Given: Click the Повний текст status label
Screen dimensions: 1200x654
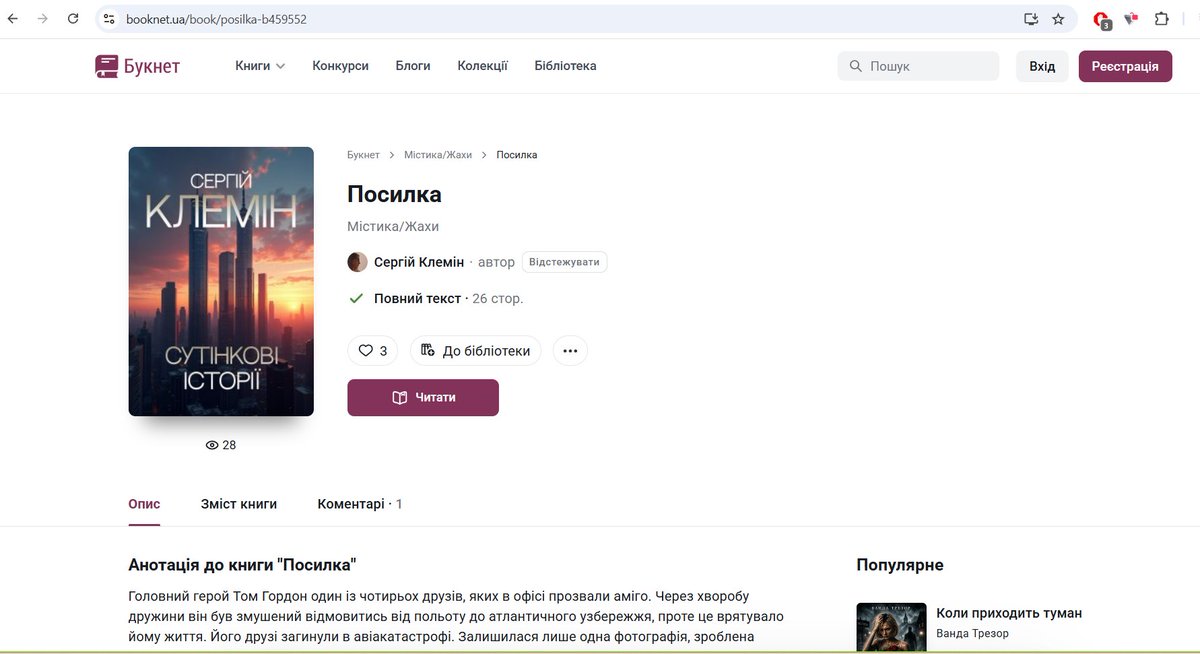Looking at the screenshot, I should click(417, 298).
